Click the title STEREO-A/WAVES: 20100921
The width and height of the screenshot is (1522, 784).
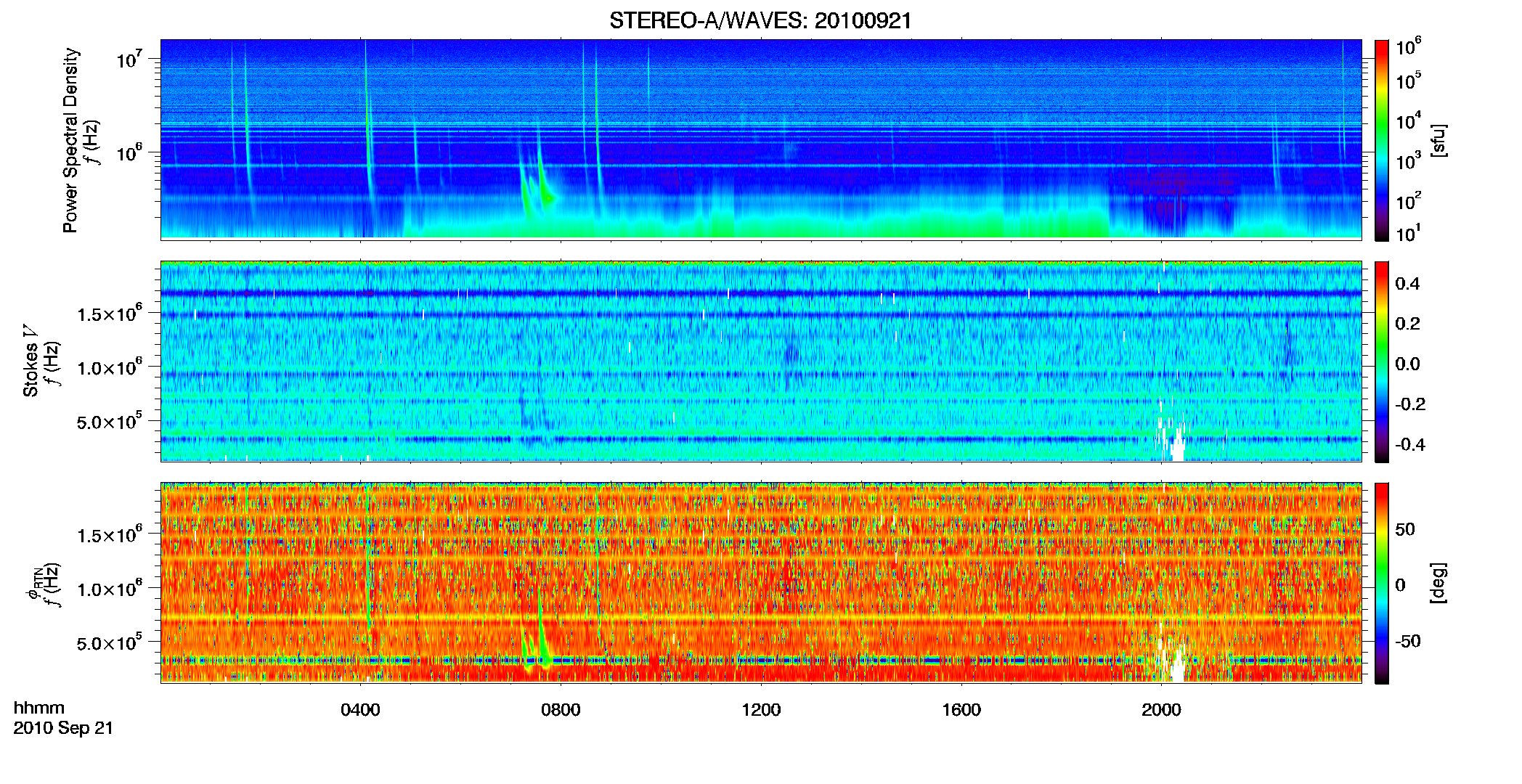click(x=760, y=21)
